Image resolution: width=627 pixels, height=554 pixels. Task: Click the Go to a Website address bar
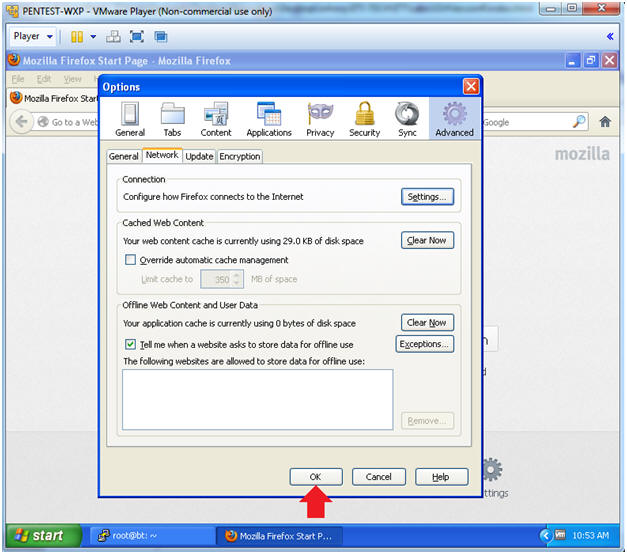(x=68, y=122)
